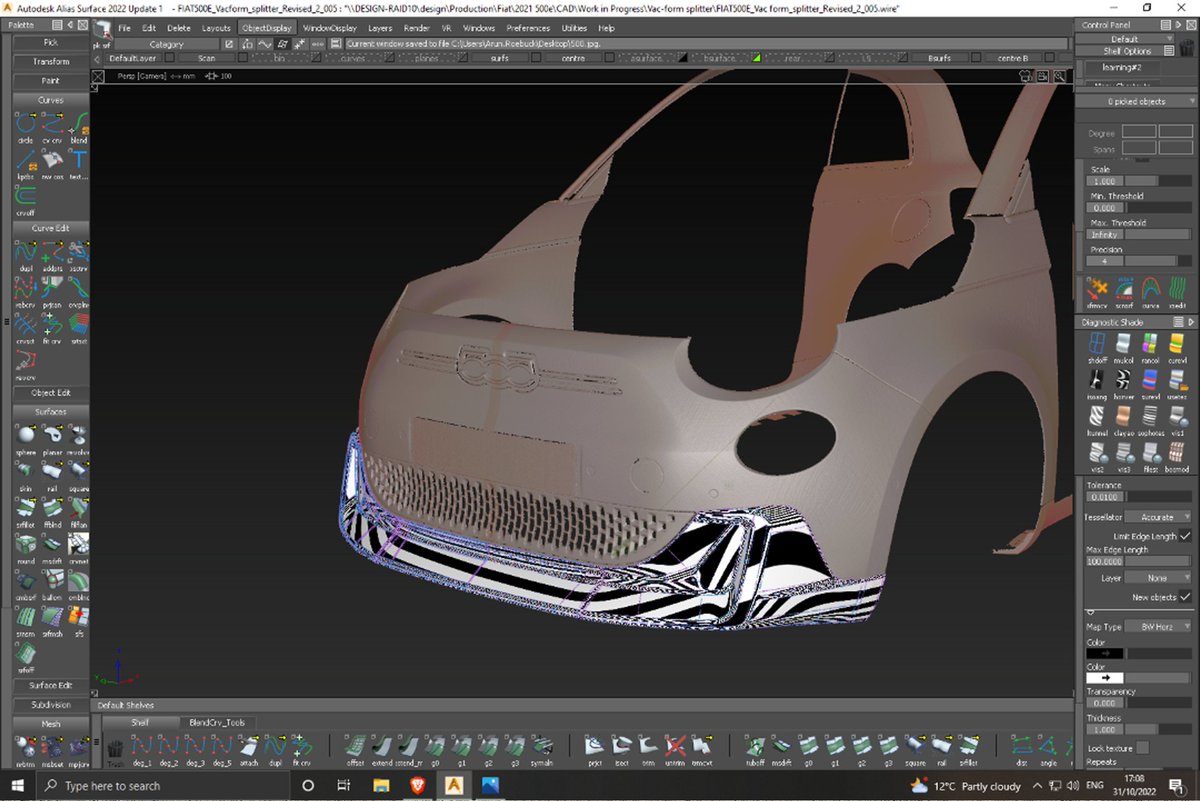This screenshot has height=801, width=1200.
Task: Select the sphere surface tool
Action: click(25, 437)
